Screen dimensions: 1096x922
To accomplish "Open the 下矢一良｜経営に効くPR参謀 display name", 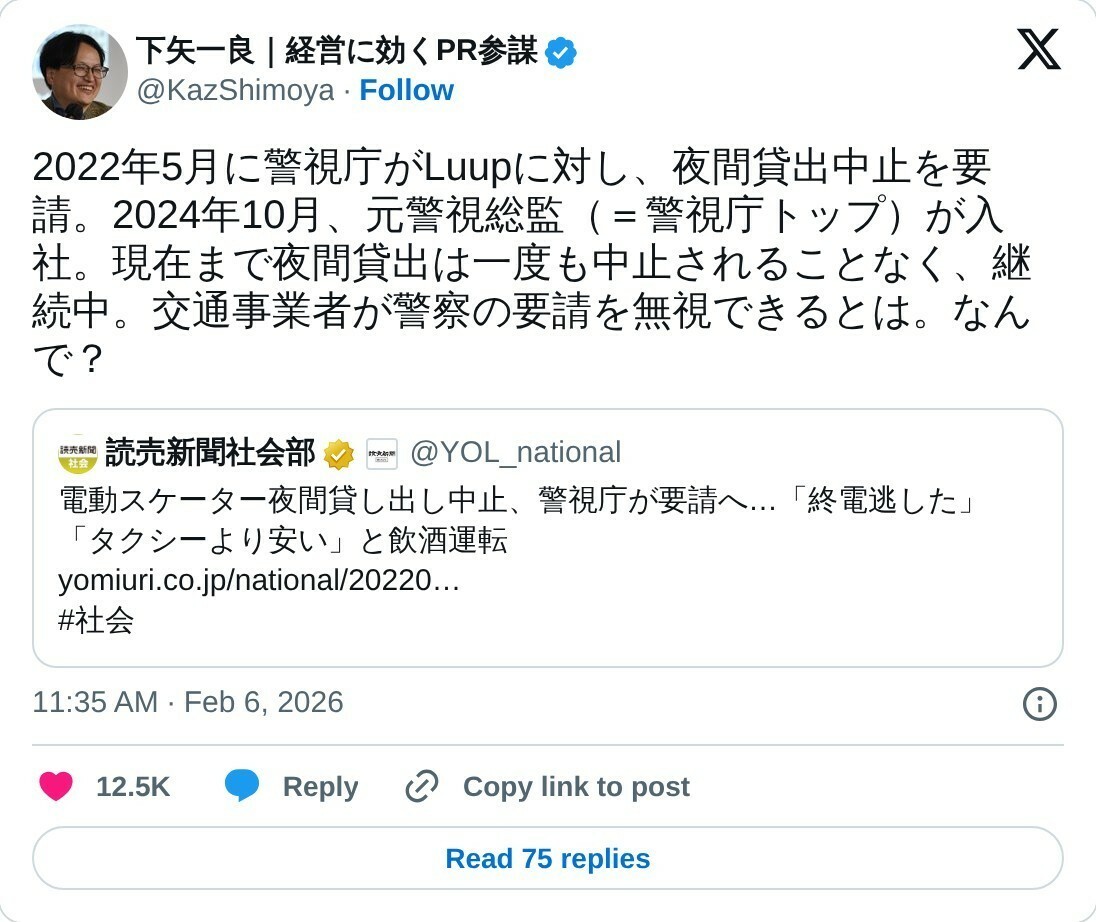I will [x=336, y=50].
